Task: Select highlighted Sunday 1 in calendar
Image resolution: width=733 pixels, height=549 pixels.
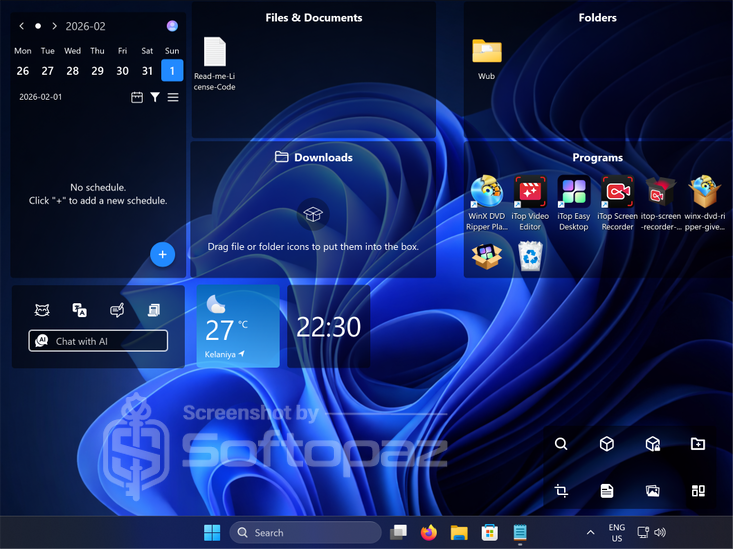Action: [172, 71]
